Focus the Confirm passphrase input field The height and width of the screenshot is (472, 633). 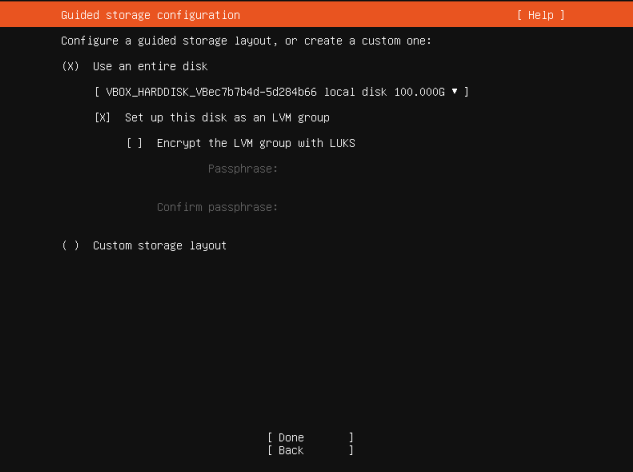pos(375,207)
